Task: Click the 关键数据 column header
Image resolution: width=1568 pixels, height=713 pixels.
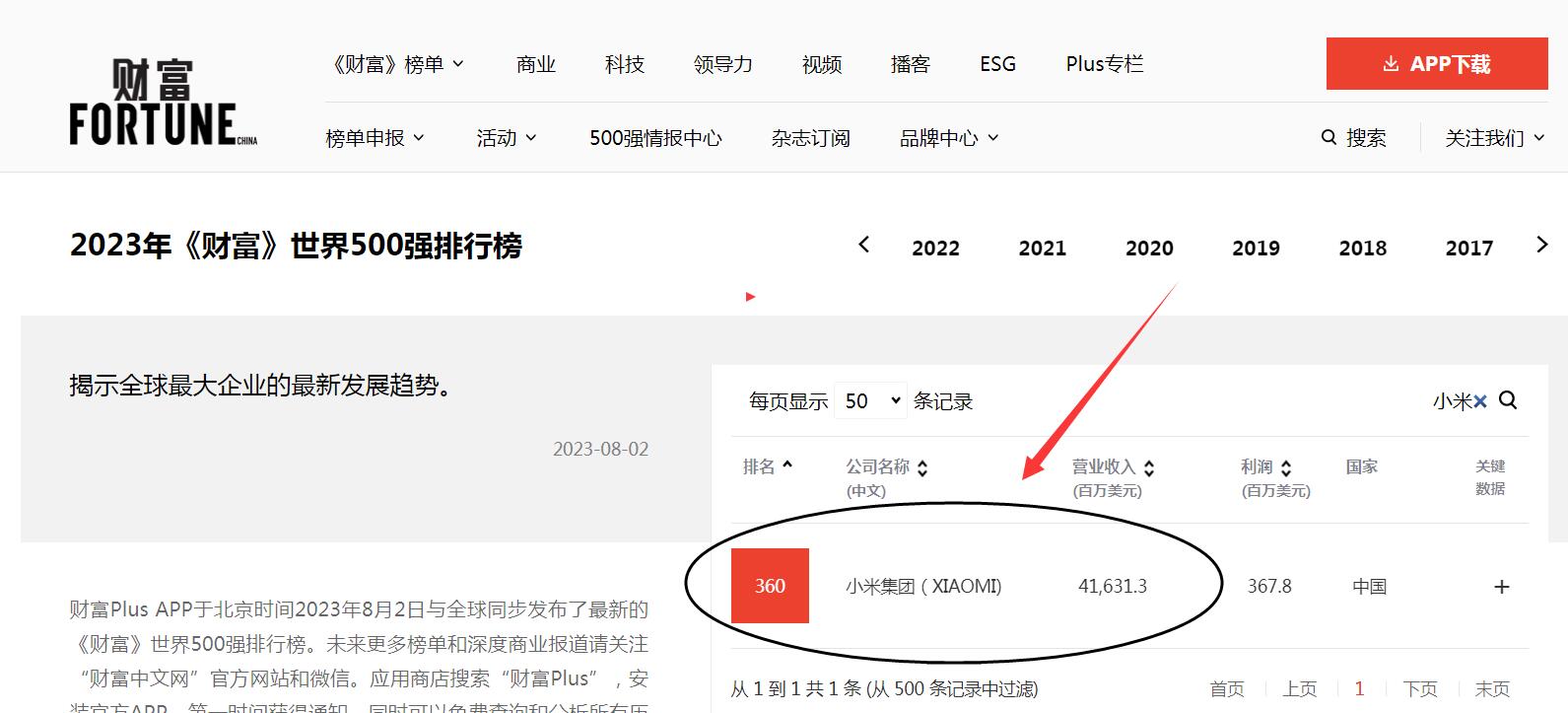Action: pyautogui.click(x=1490, y=477)
